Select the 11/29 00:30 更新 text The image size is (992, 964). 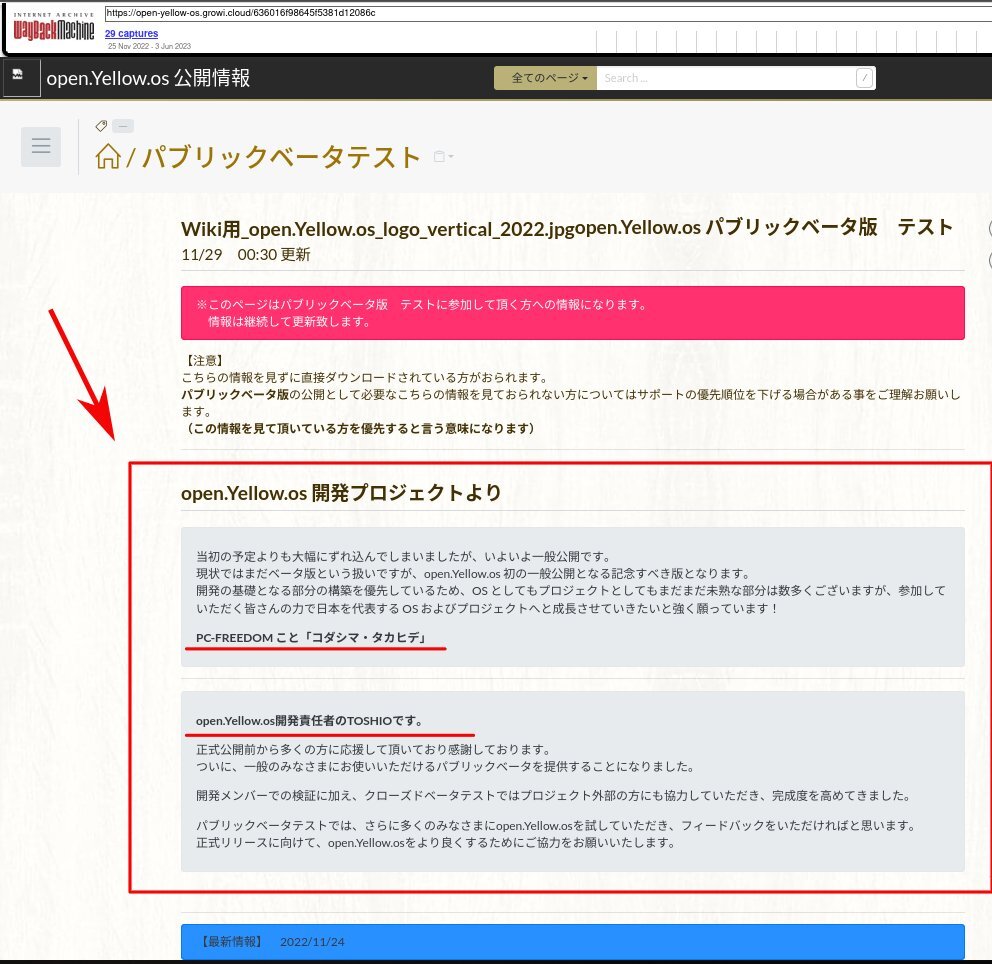(x=245, y=254)
